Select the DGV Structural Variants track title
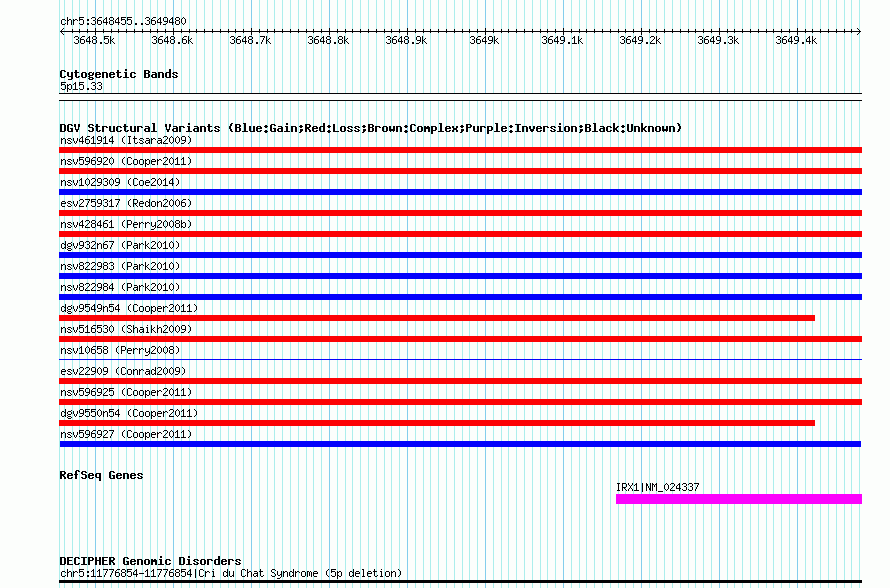 pyautogui.click(x=371, y=128)
